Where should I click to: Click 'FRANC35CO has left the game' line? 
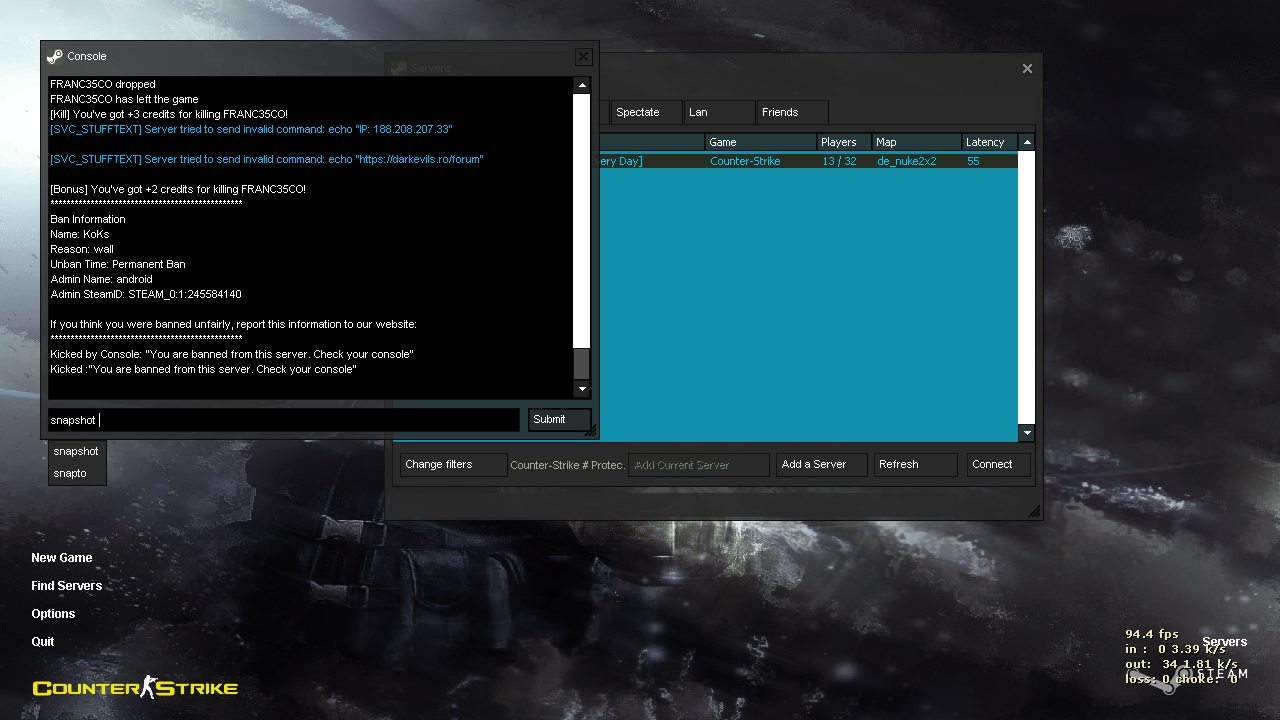pos(124,99)
